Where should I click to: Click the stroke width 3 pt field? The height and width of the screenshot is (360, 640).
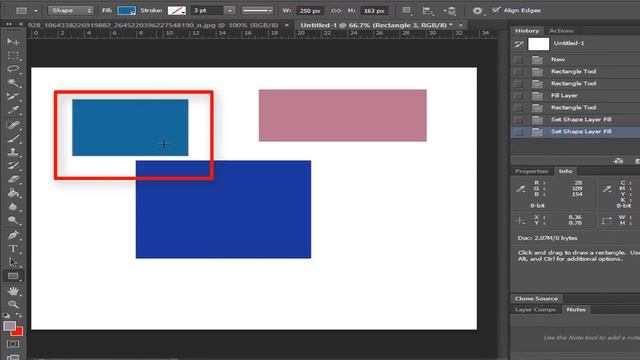click(207, 11)
